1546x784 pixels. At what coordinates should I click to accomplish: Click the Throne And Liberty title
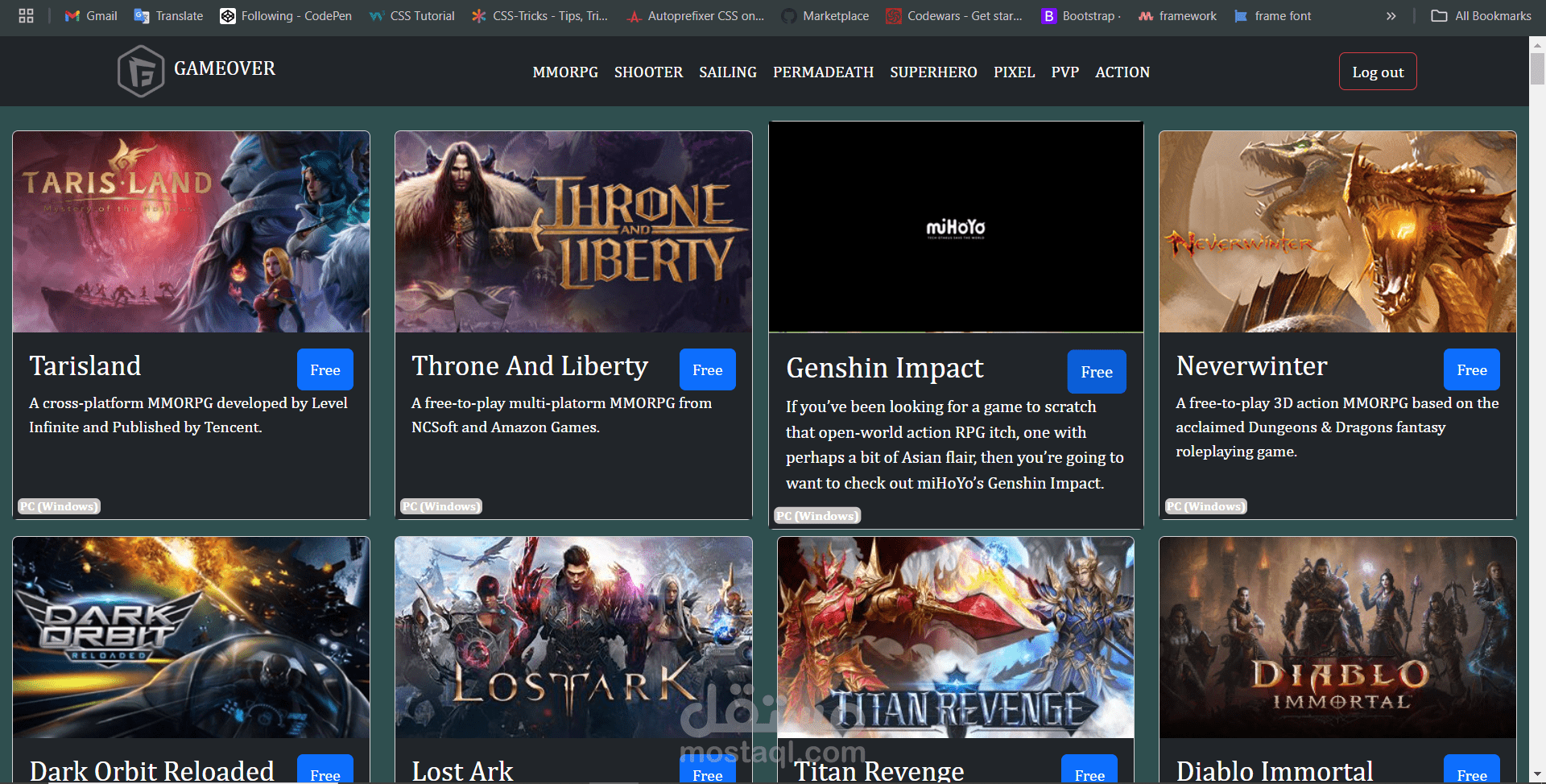(530, 366)
